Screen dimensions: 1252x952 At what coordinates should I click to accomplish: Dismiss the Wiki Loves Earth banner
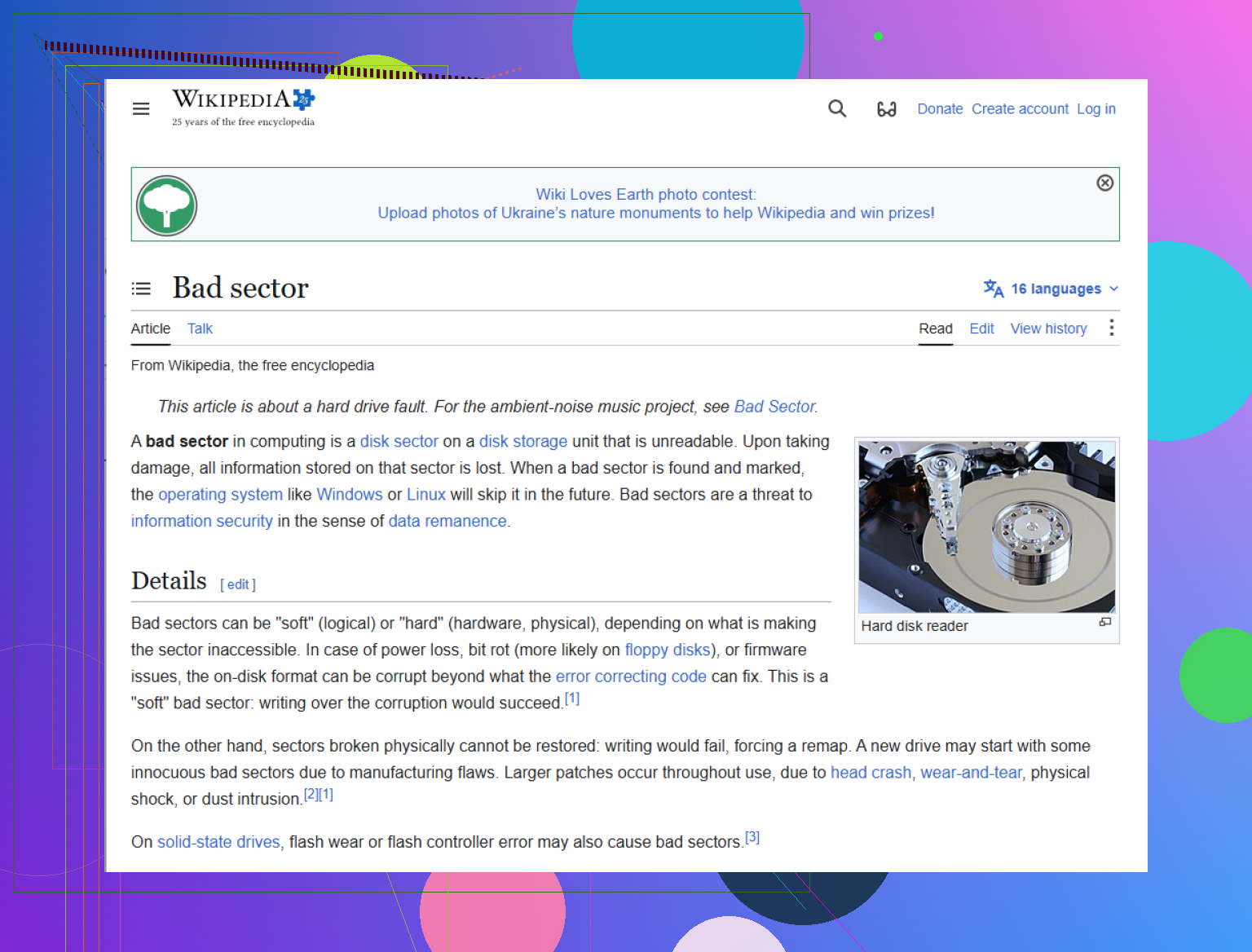[x=1104, y=183]
